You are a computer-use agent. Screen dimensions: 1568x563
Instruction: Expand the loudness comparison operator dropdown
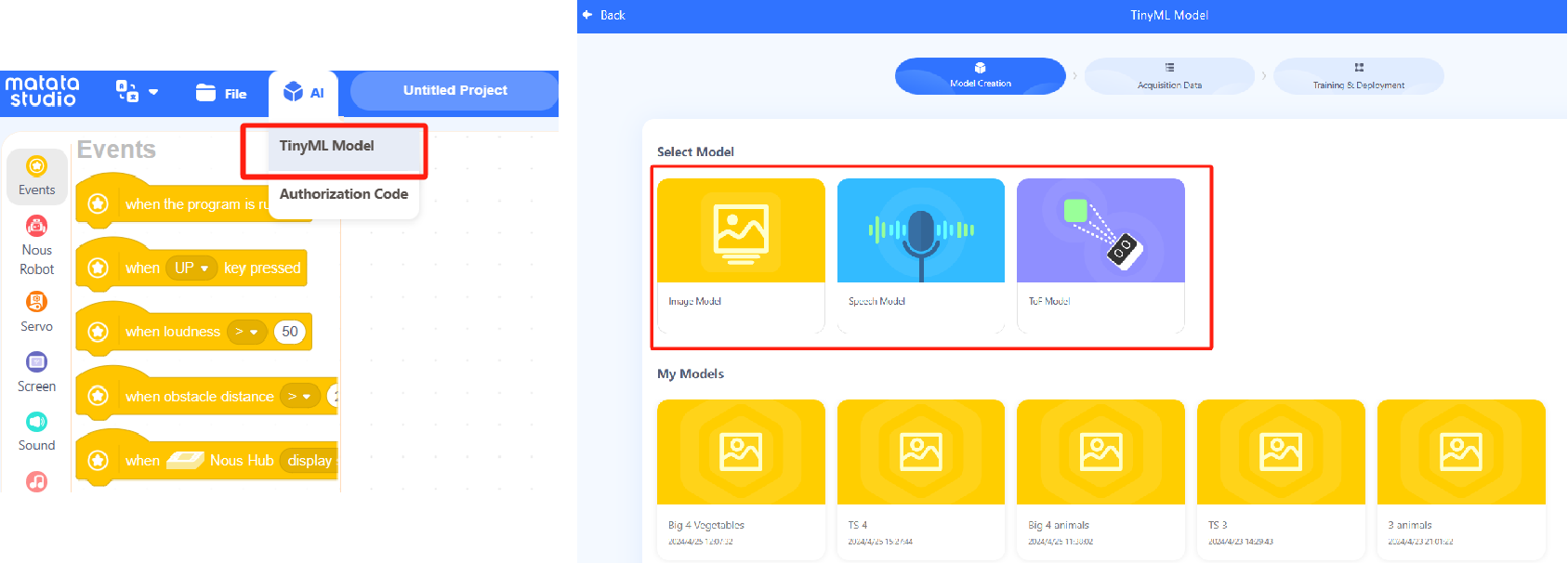246,332
